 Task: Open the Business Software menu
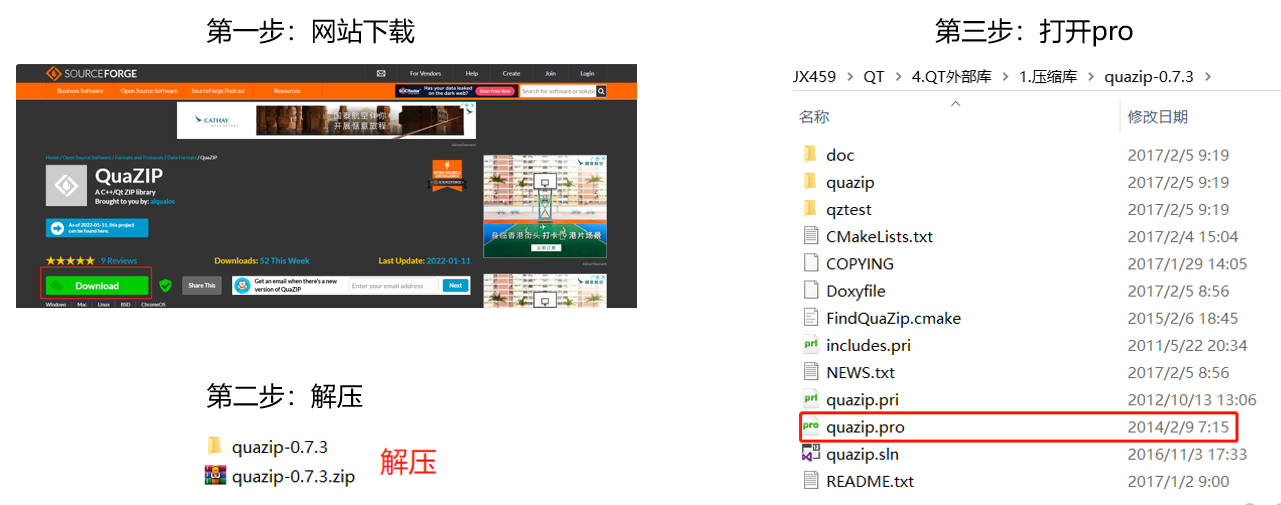point(80,91)
